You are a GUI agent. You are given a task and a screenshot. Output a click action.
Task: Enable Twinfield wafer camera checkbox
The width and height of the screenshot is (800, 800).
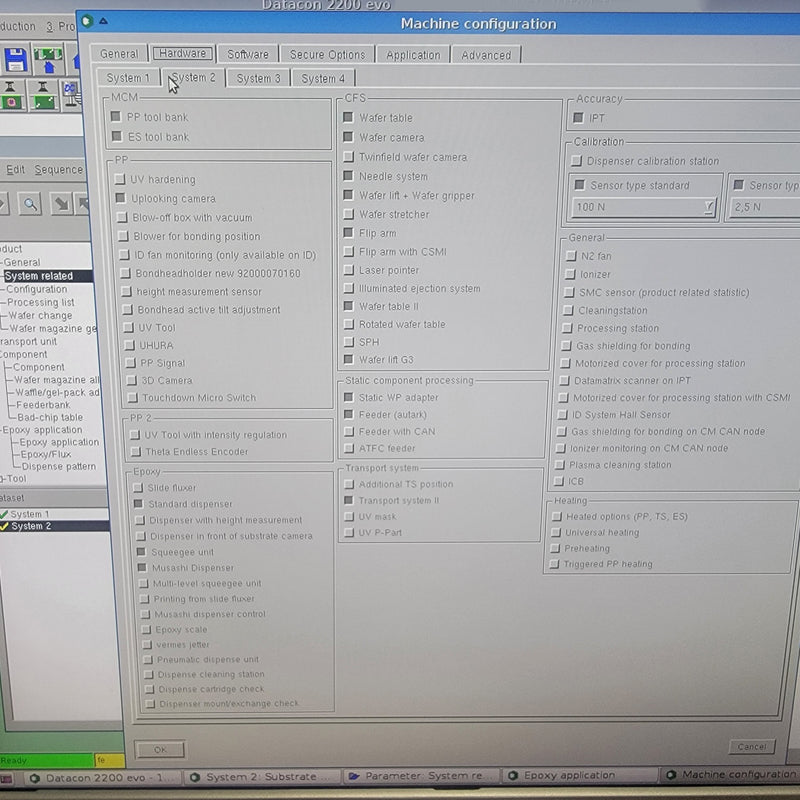[348, 156]
